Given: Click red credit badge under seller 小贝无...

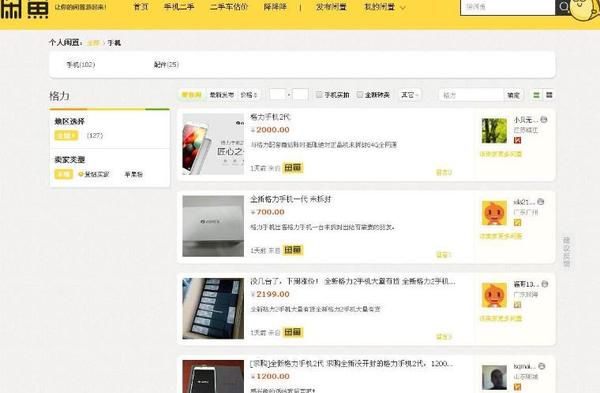Looking at the screenshot, I should 517,140.
